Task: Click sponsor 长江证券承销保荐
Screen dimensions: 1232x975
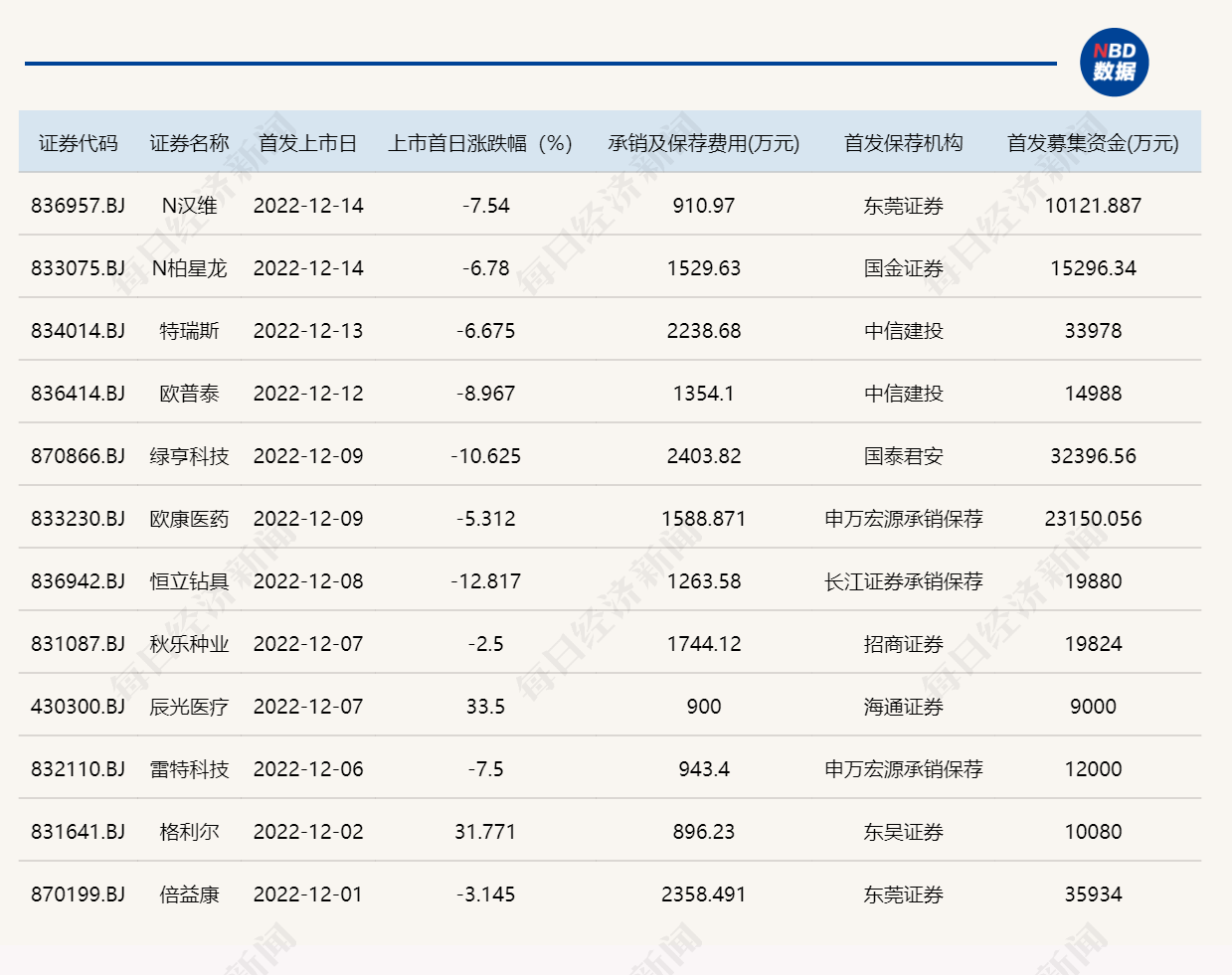Action: [x=903, y=581]
